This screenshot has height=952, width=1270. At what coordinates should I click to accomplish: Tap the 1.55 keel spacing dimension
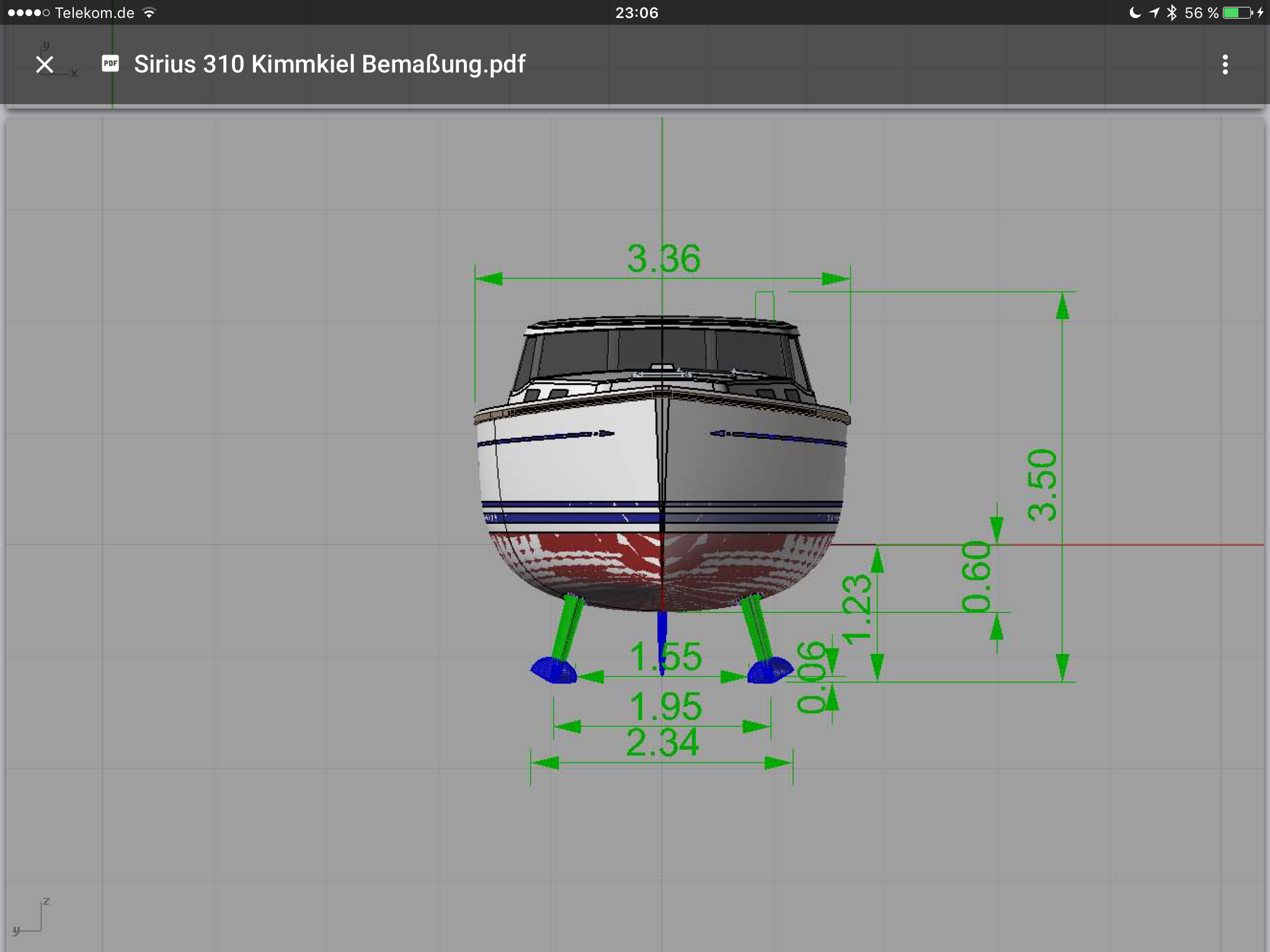[665, 657]
